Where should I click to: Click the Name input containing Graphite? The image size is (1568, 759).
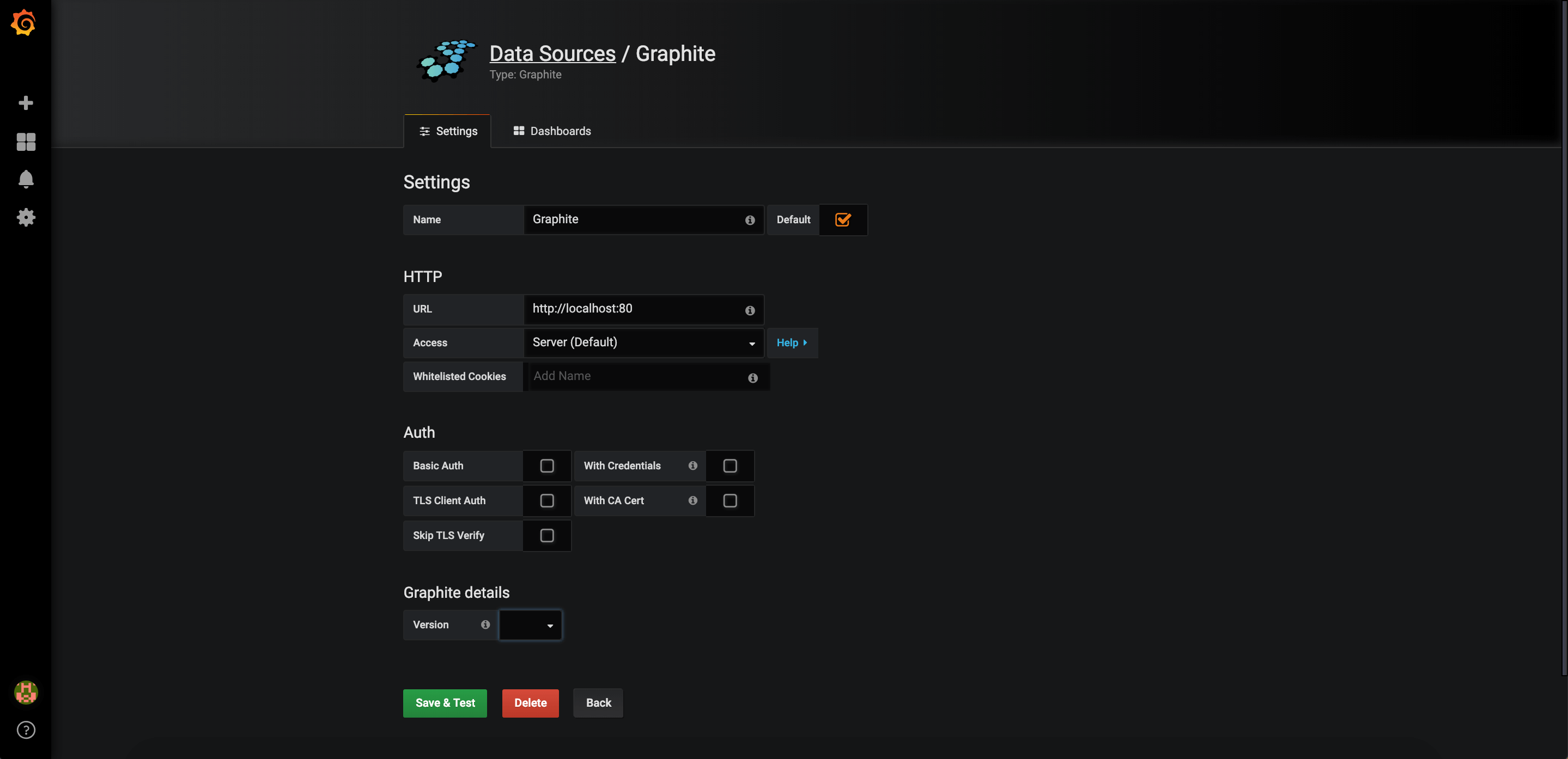pyautogui.click(x=643, y=219)
